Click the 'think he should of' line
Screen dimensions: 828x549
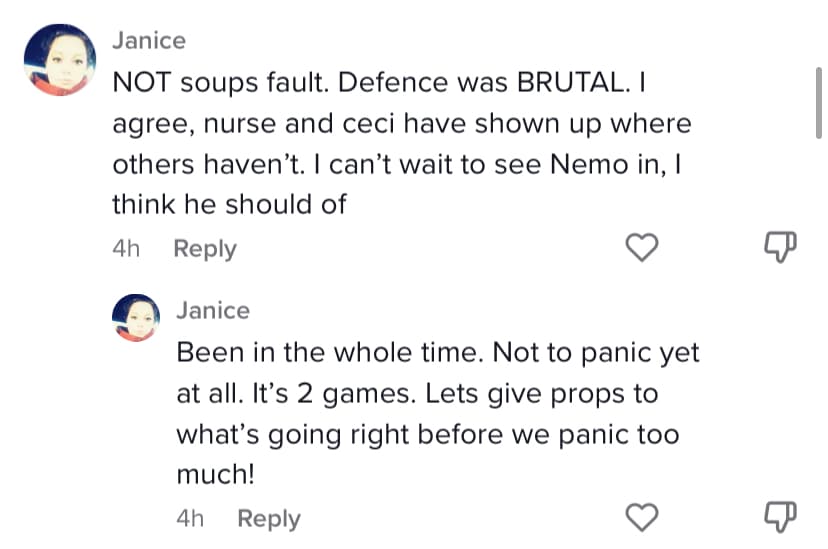[229, 205]
